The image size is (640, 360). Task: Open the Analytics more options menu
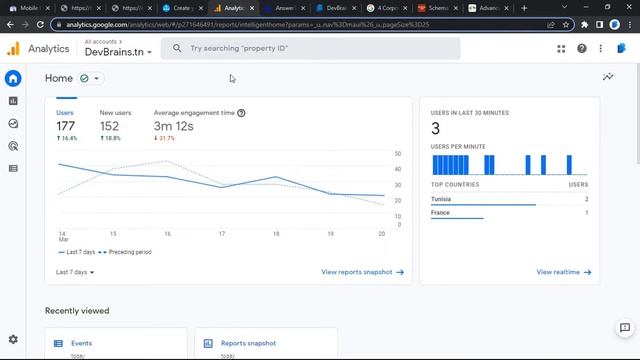(600, 49)
